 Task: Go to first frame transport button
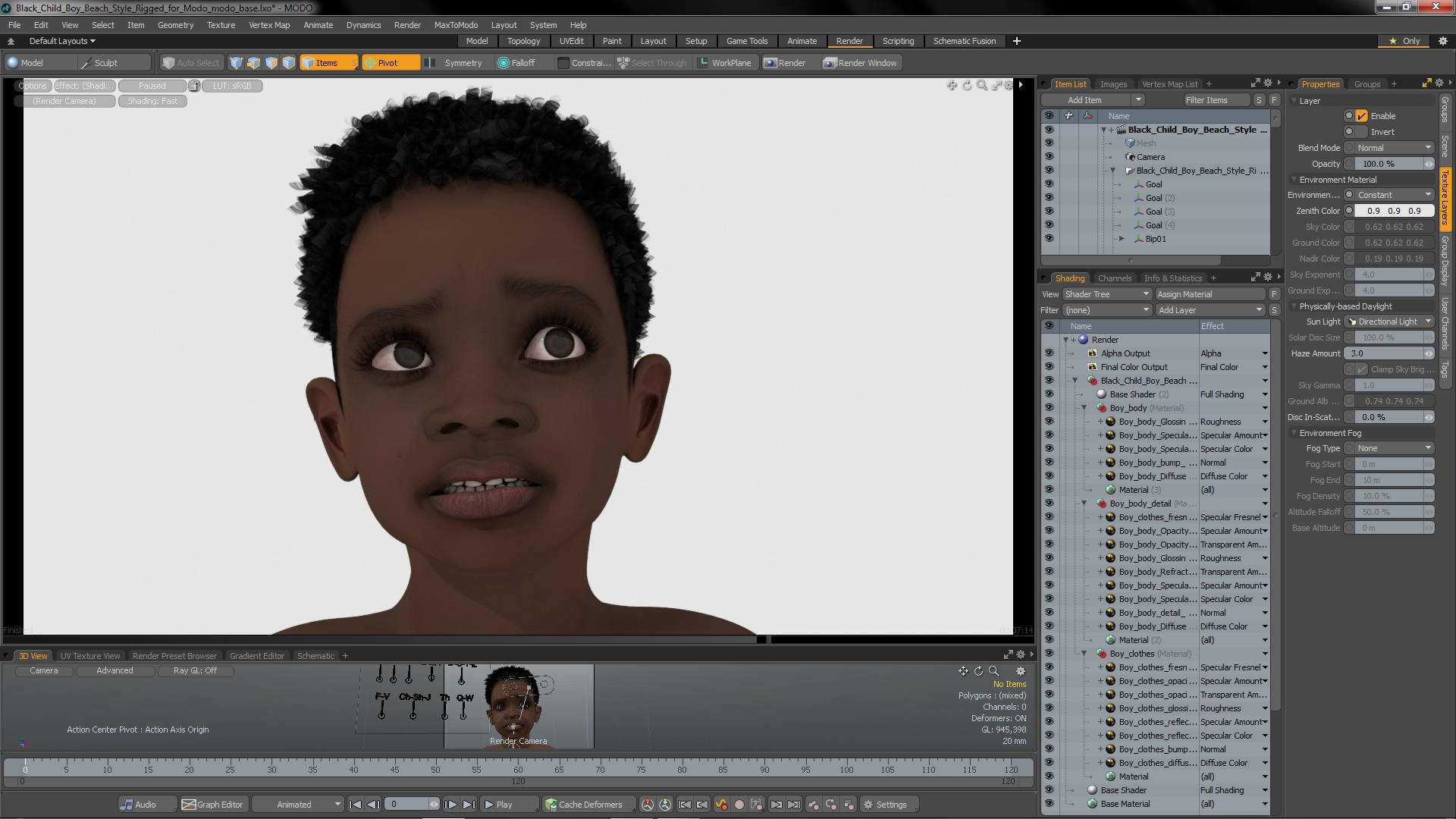click(355, 805)
